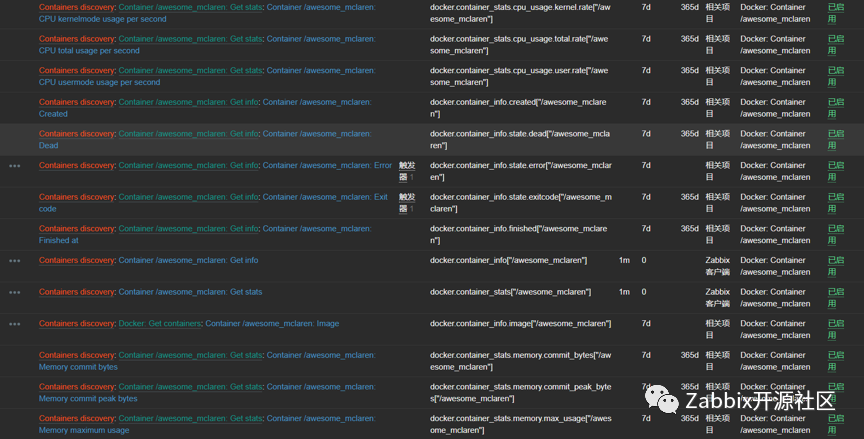
Task: Click Get stats master link in Memory commit bytes row
Action: [190, 355]
